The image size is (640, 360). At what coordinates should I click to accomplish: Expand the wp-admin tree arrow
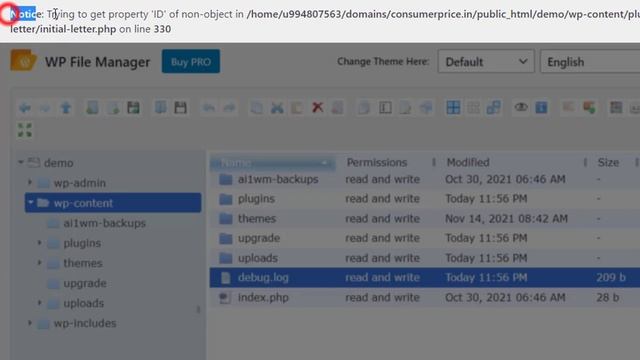pyautogui.click(x=30, y=182)
